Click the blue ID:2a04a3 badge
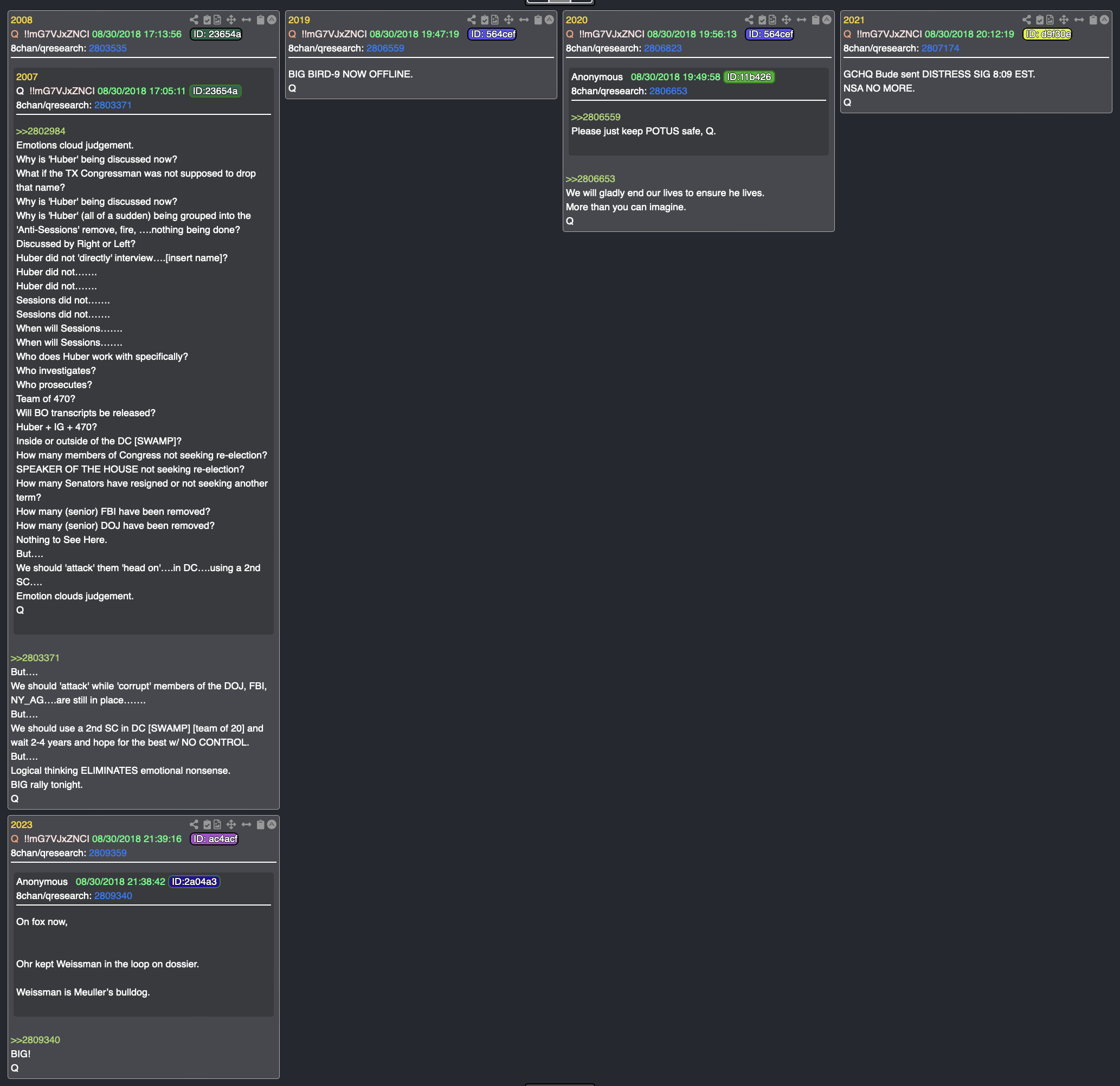Screen dimensions: 1120x1086 194,882
